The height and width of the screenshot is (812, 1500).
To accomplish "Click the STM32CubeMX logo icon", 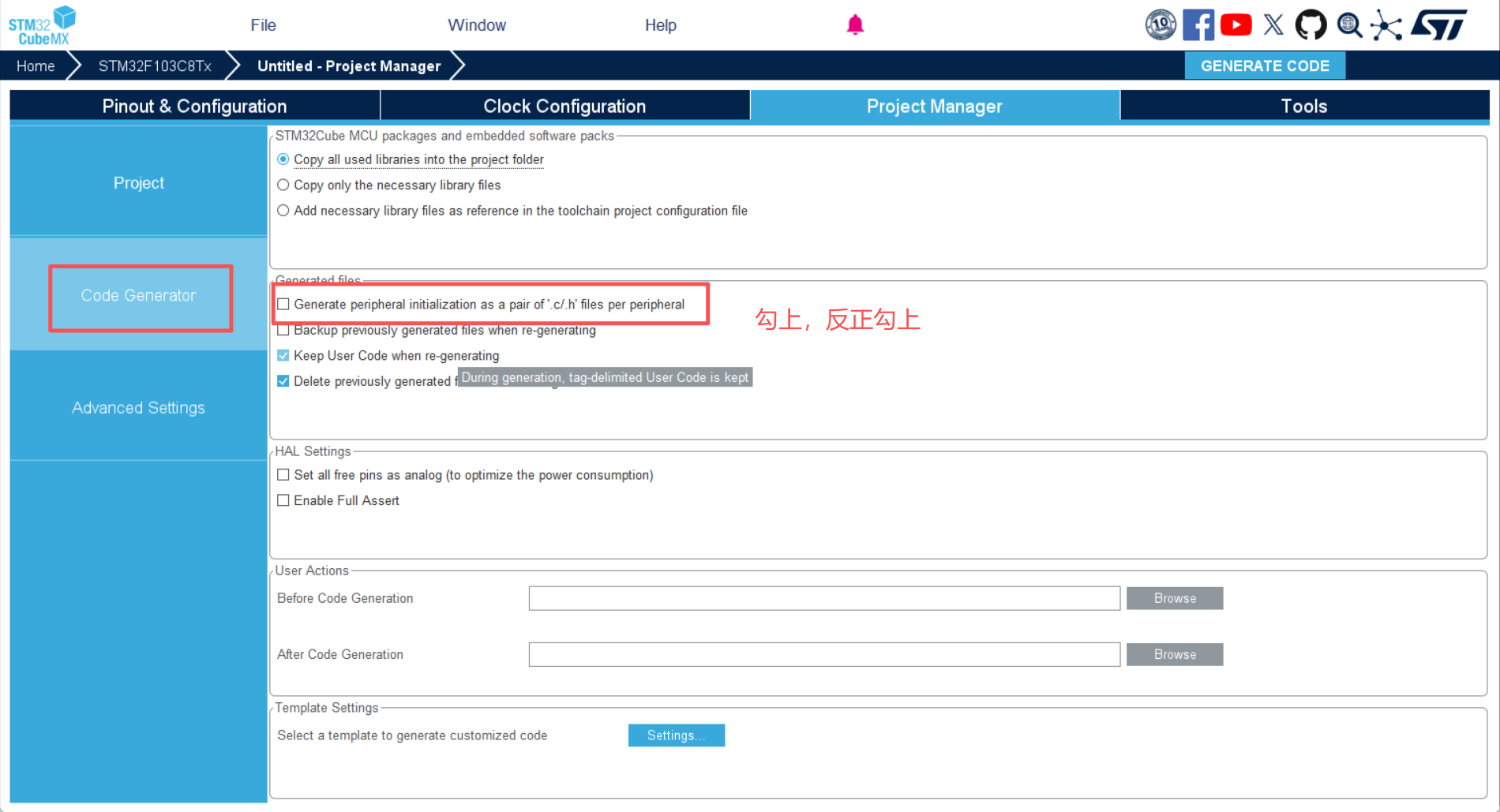I will coord(42,25).
